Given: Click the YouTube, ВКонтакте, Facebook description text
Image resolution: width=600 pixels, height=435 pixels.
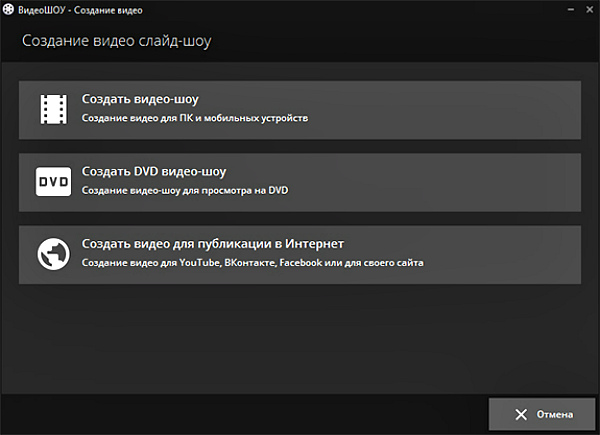Looking at the screenshot, I should tap(252, 263).
